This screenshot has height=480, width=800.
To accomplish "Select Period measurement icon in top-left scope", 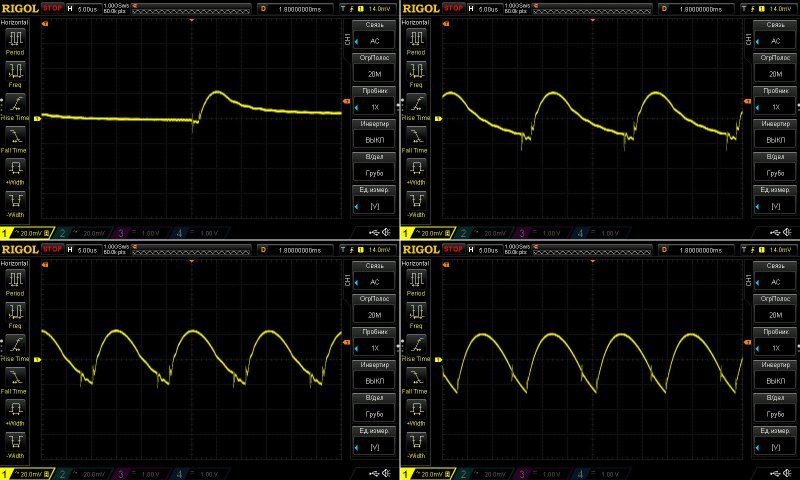I will [16, 39].
